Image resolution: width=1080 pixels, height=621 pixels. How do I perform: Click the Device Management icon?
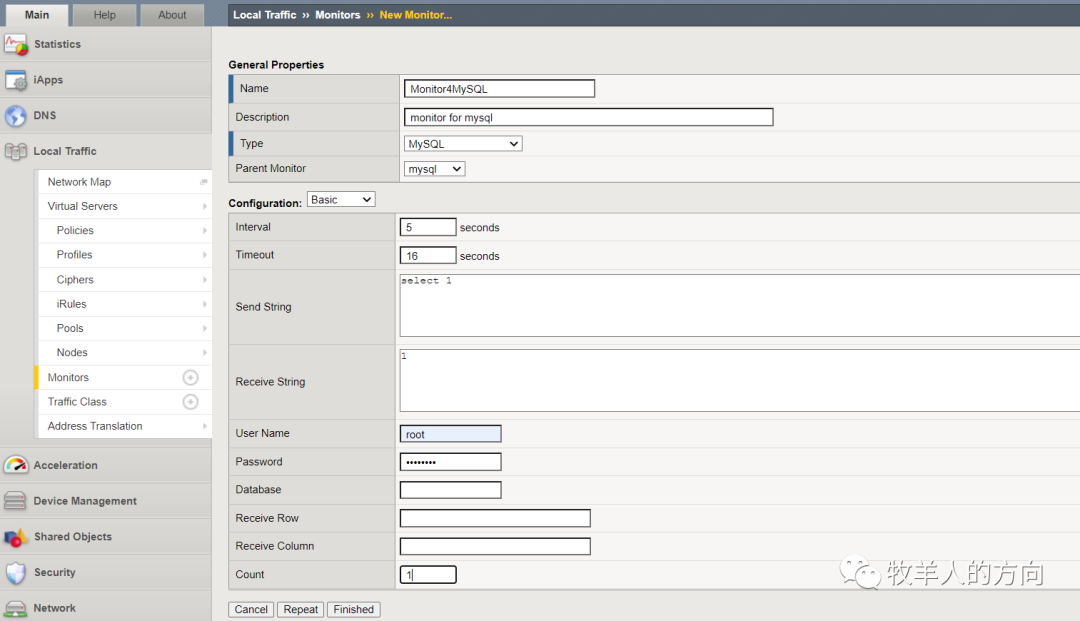point(15,501)
